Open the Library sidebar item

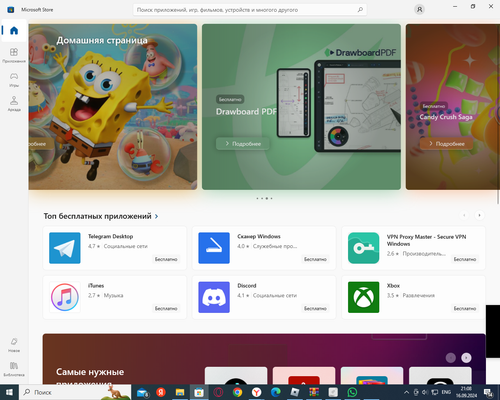point(14,369)
